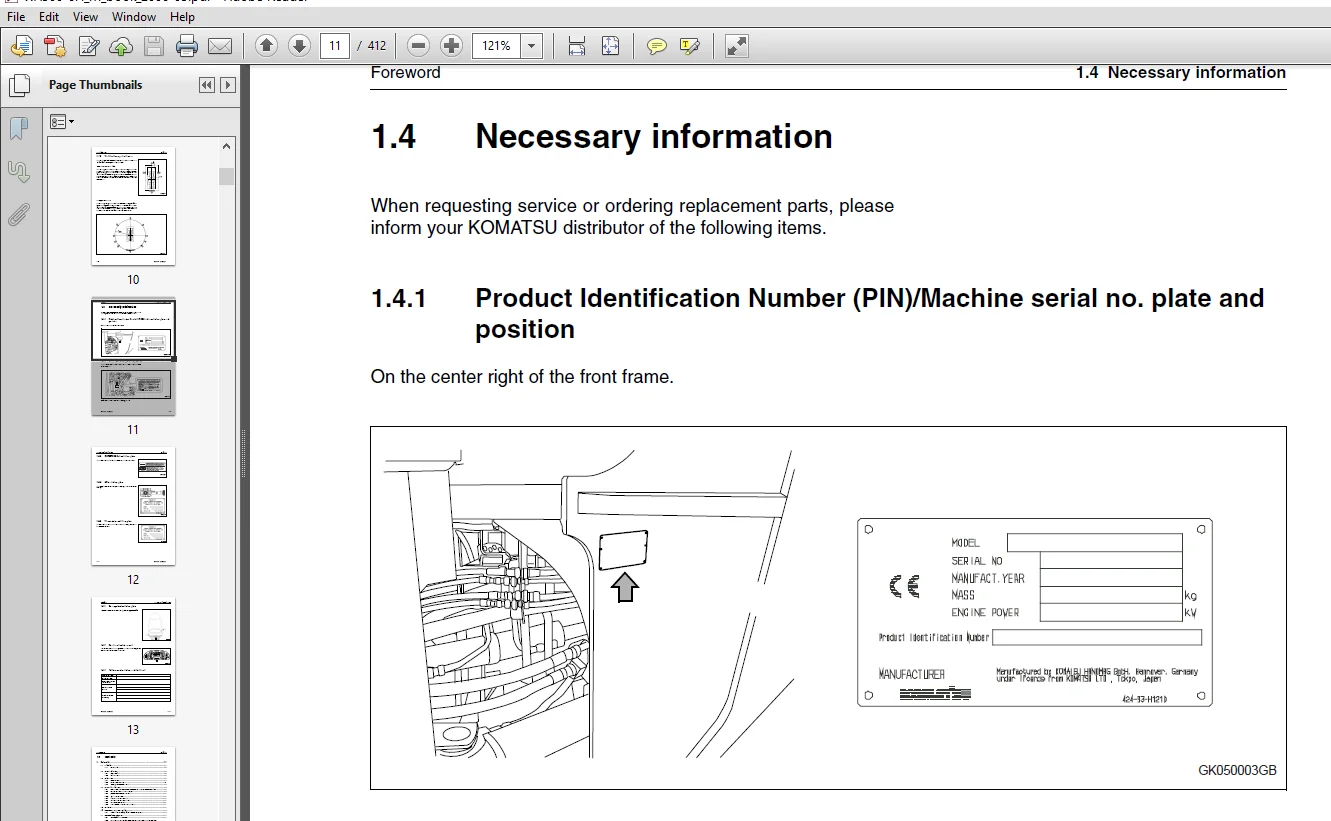Open the zoom level dropdown arrow
Viewport: 1331px width, 821px height.
tap(532, 46)
